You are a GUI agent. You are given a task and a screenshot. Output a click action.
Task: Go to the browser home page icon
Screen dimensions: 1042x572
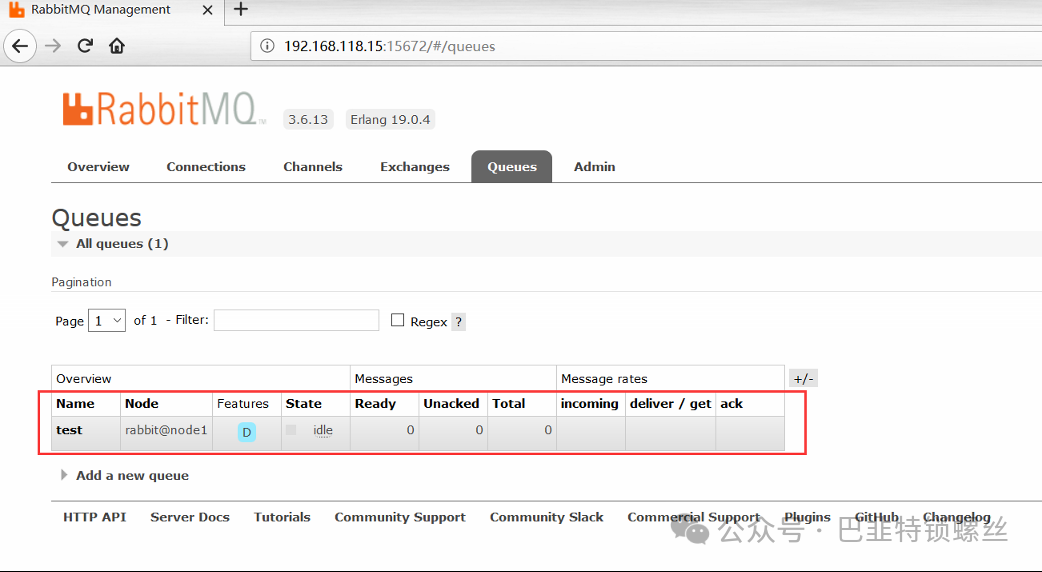pyautogui.click(x=117, y=46)
